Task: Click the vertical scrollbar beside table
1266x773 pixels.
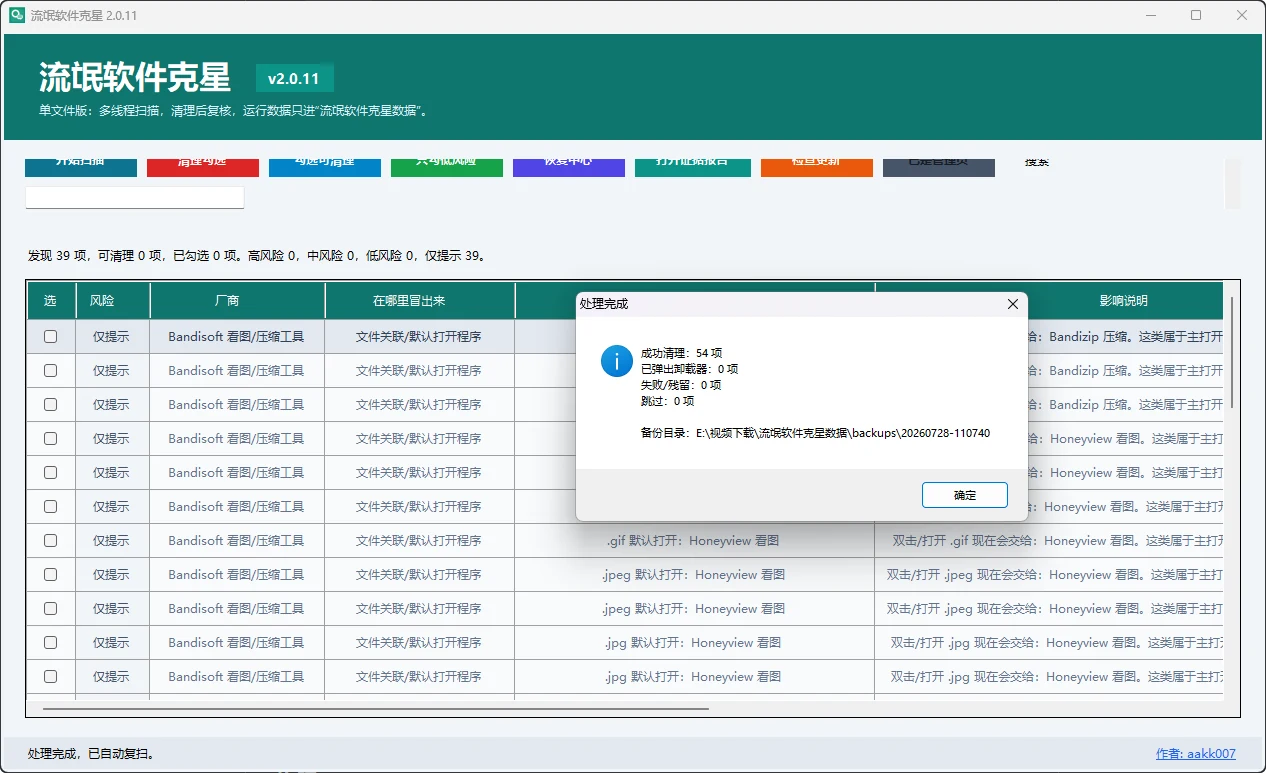Action: pos(1232,352)
